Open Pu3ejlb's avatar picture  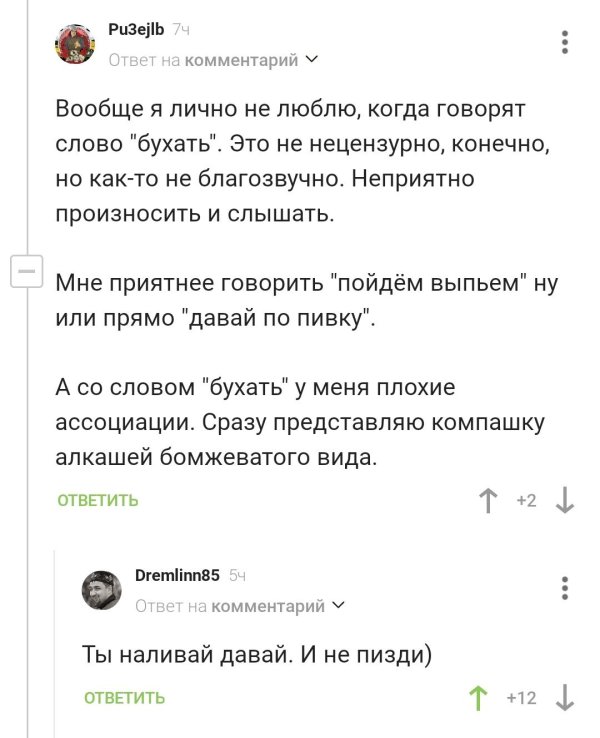[75, 44]
